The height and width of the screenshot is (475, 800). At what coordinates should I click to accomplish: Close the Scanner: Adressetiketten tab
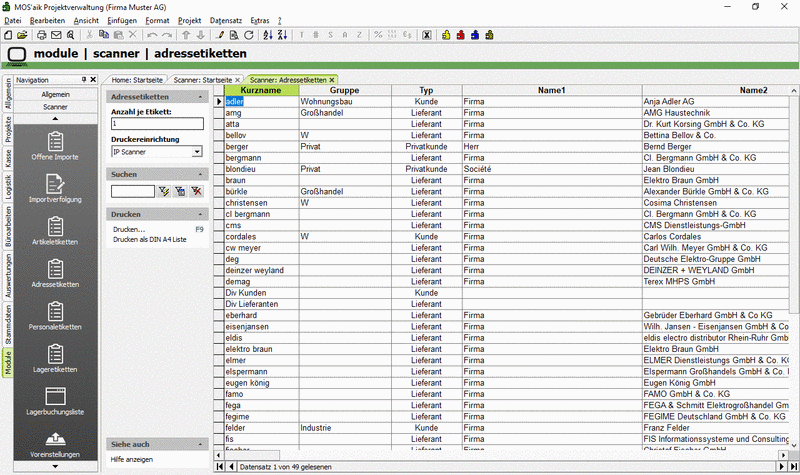pos(332,80)
